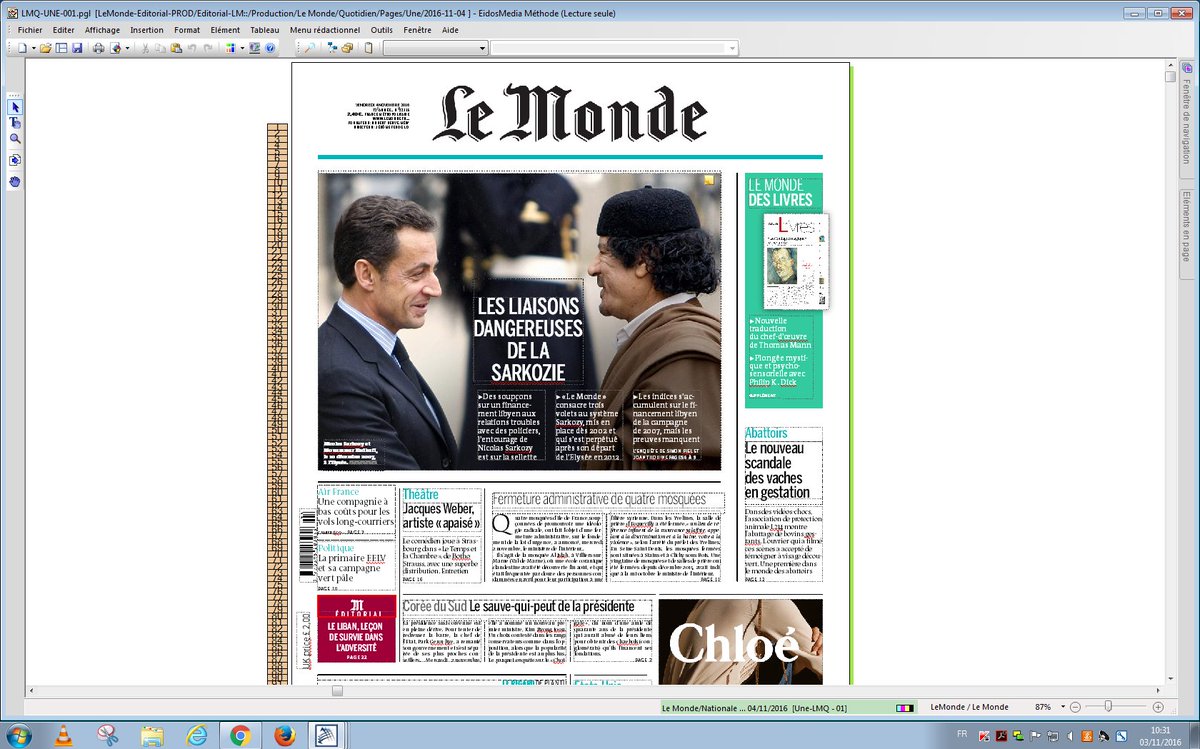Select the Sarkozy and Kadhafi main photo
This screenshot has width=1200, height=749.
pyautogui.click(x=520, y=321)
